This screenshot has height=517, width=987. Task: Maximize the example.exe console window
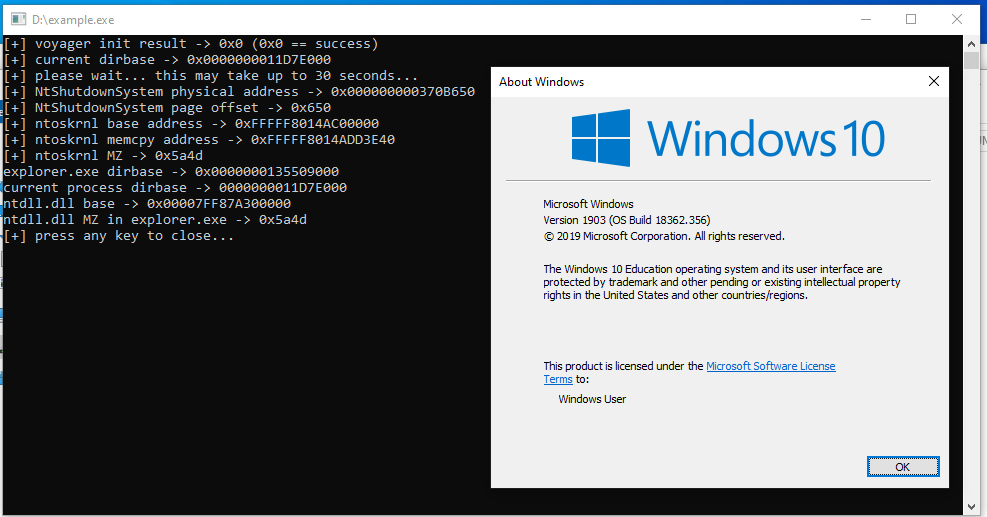[x=911, y=19]
